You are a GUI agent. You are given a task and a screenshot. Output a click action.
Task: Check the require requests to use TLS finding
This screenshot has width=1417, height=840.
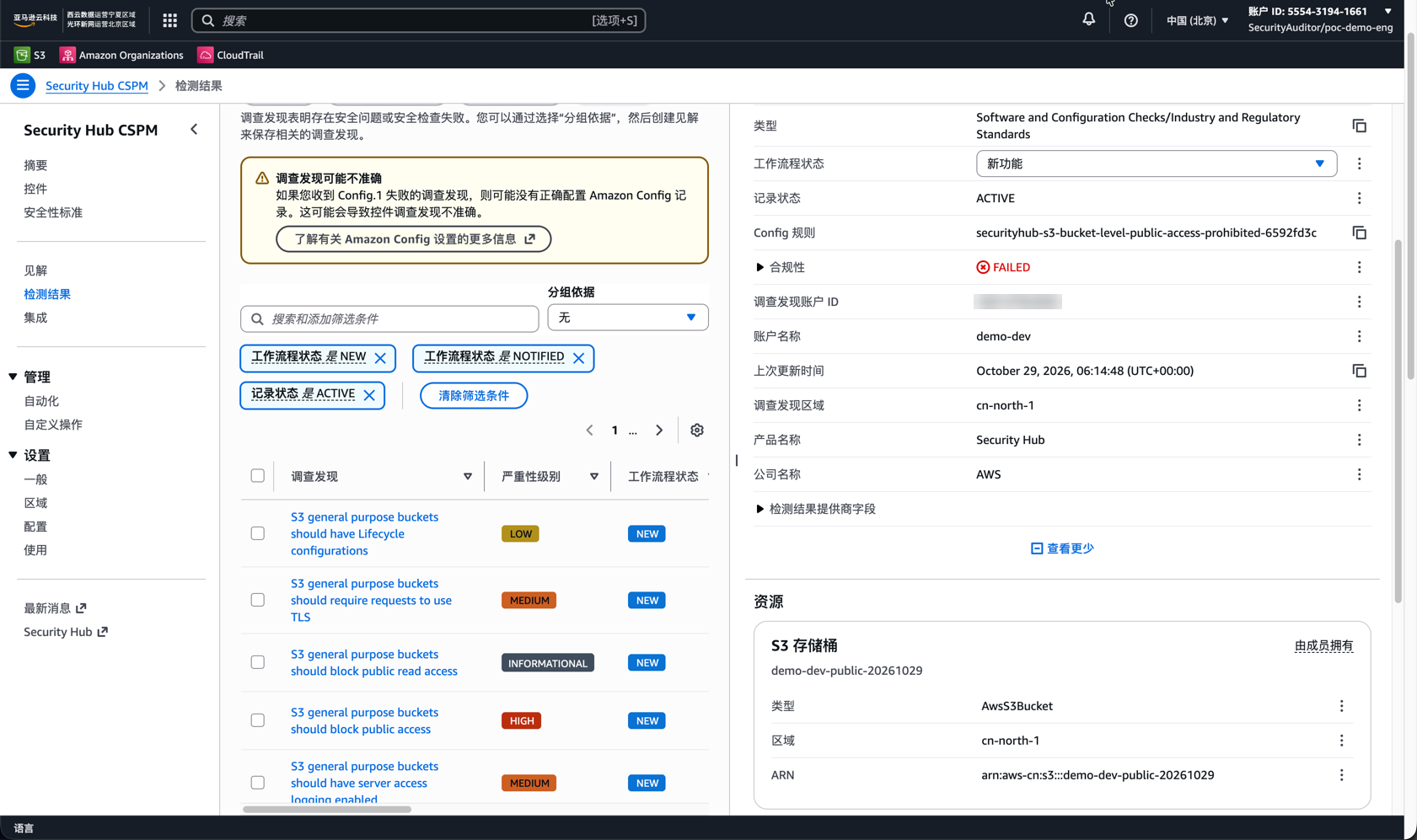click(258, 600)
